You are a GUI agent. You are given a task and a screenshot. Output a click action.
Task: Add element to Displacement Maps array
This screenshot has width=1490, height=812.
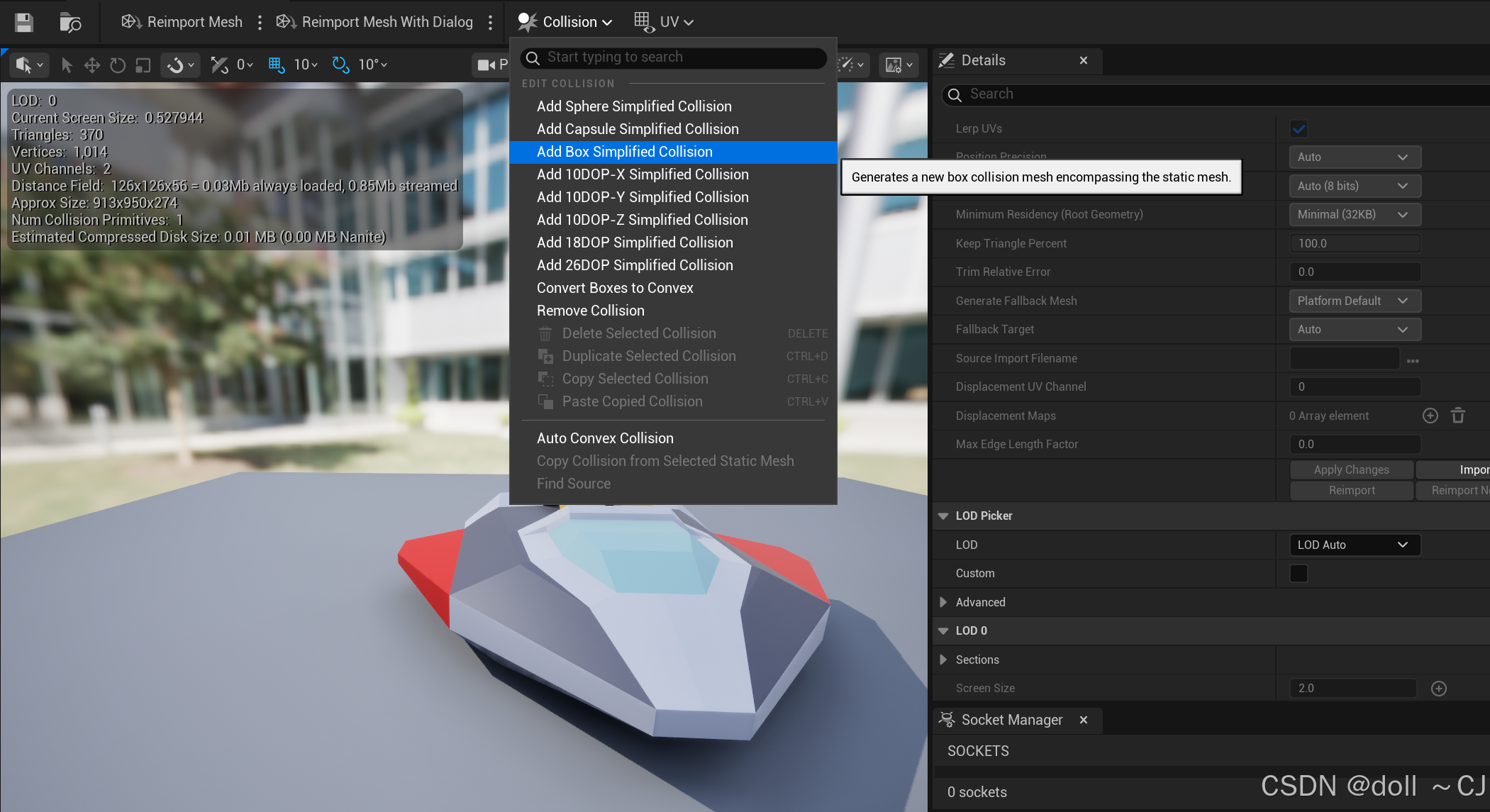point(1430,416)
